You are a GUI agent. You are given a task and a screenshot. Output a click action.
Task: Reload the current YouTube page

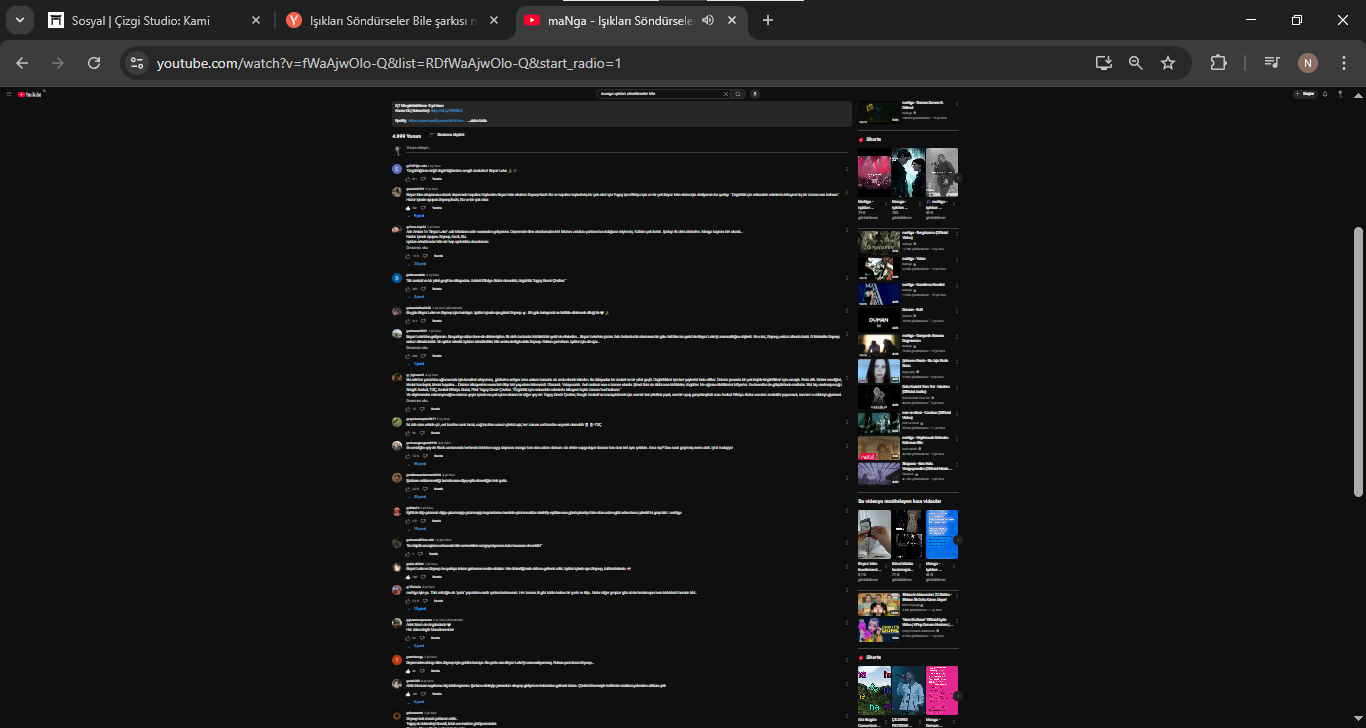tap(94, 63)
